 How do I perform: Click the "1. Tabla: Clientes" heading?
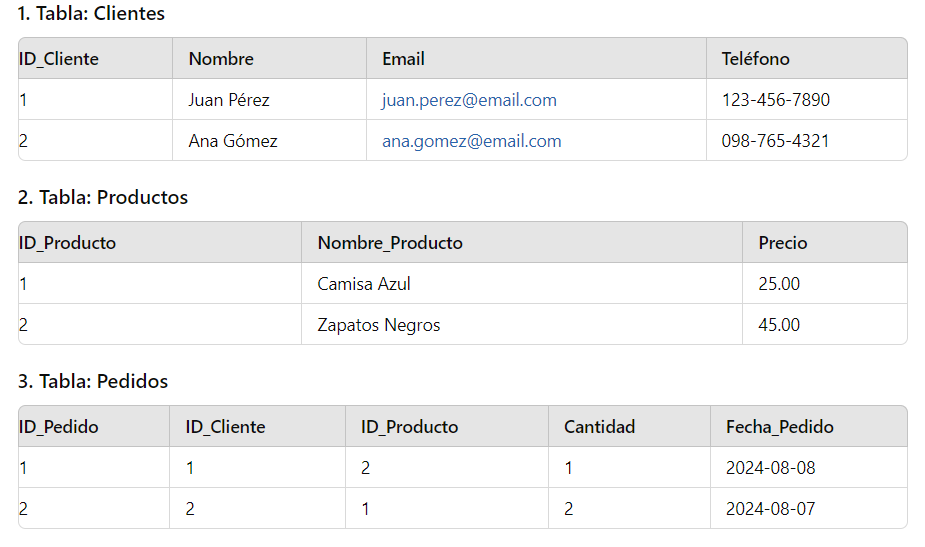91,14
